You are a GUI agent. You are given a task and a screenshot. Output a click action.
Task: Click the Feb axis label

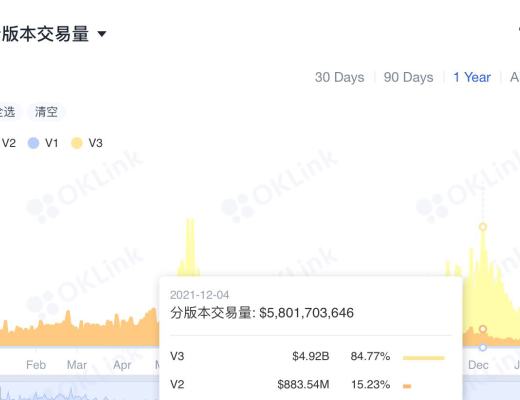(36, 365)
